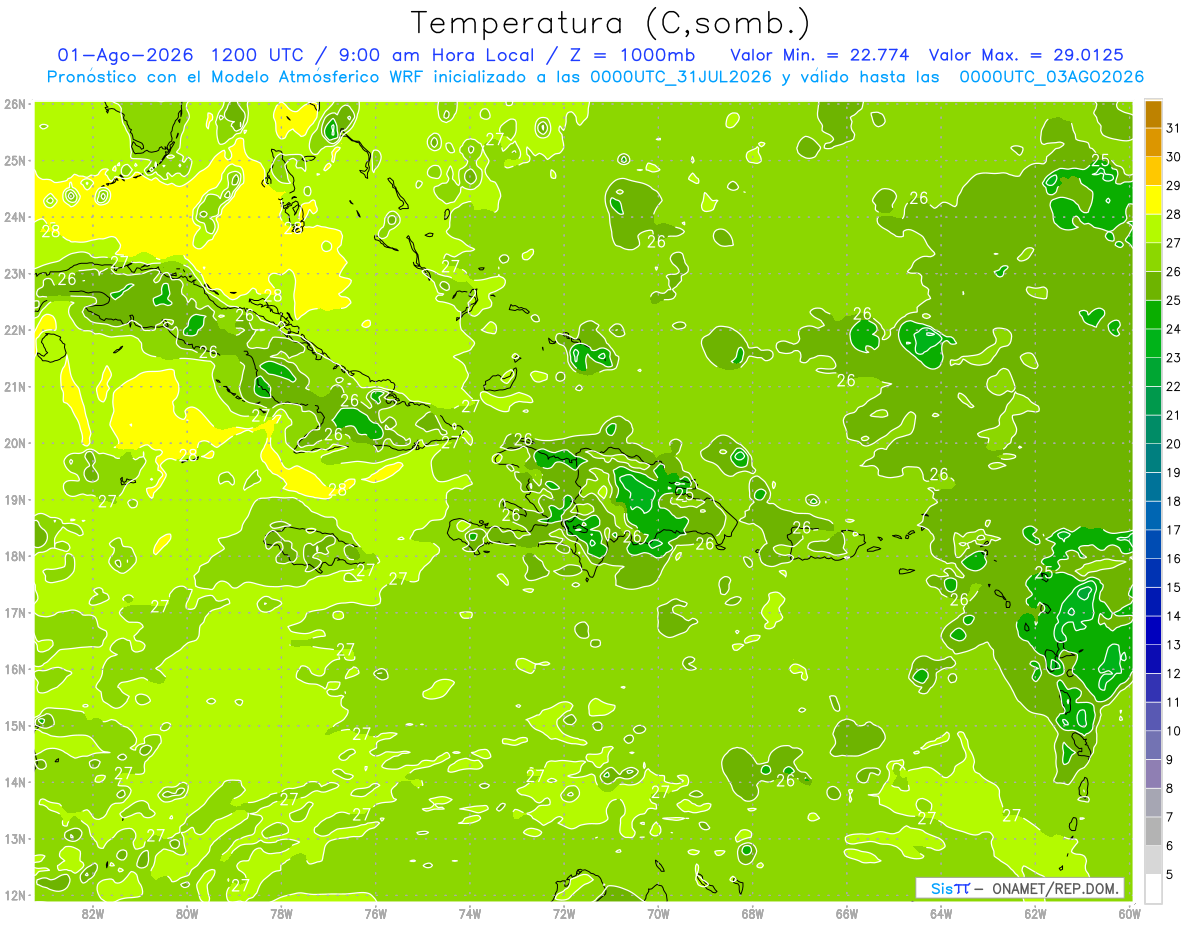The height and width of the screenshot is (927, 1200).
Task: Click the '24' label on the color scale
Action: click(1174, 329)
